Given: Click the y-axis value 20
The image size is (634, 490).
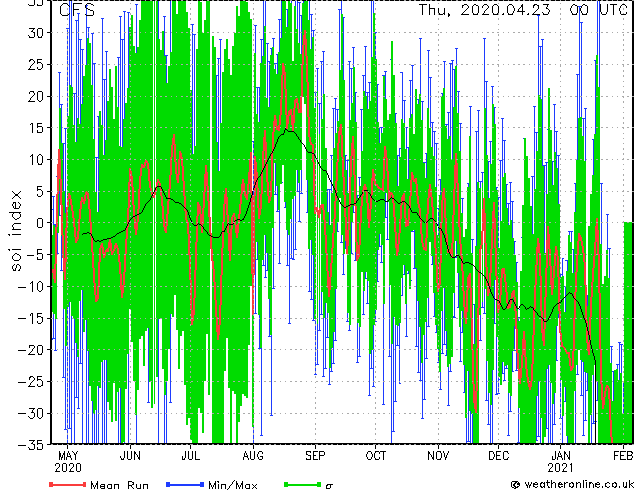Looking at the screenshot, I should (36, 96).
